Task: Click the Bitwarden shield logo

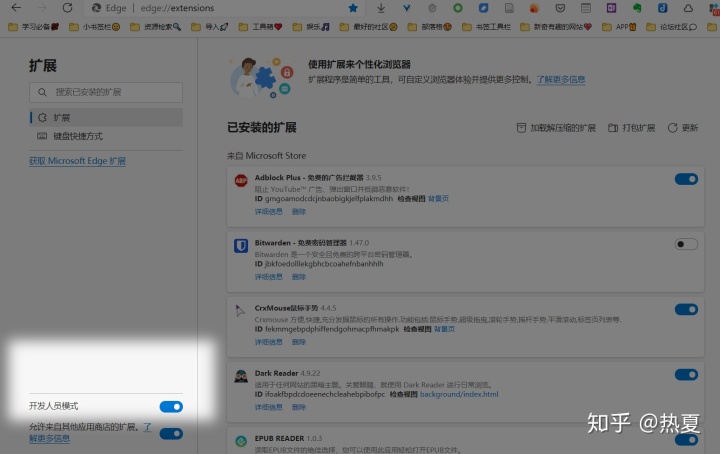Action: [241, 246]
